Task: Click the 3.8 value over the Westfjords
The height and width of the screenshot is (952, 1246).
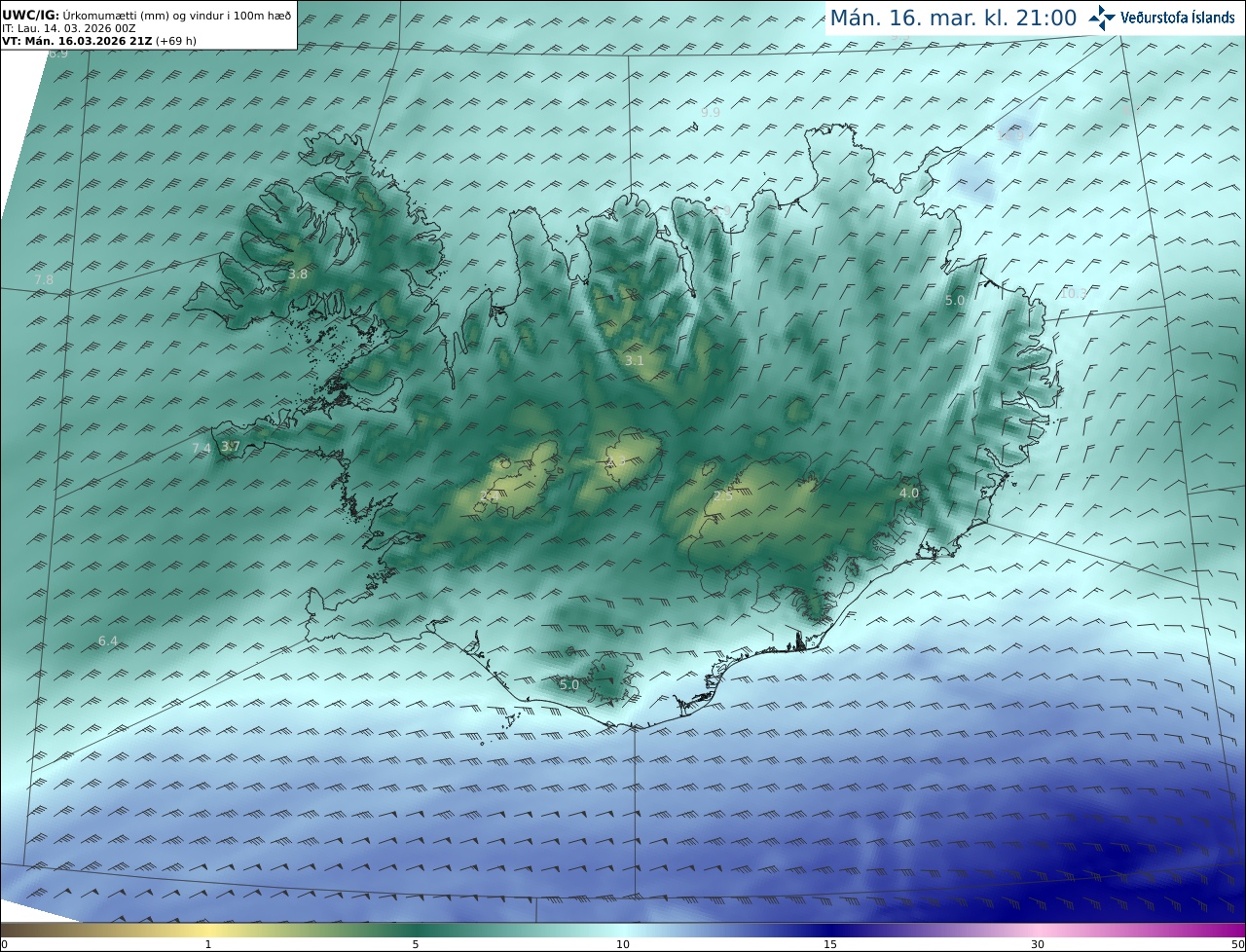Action: pos(298,275)
